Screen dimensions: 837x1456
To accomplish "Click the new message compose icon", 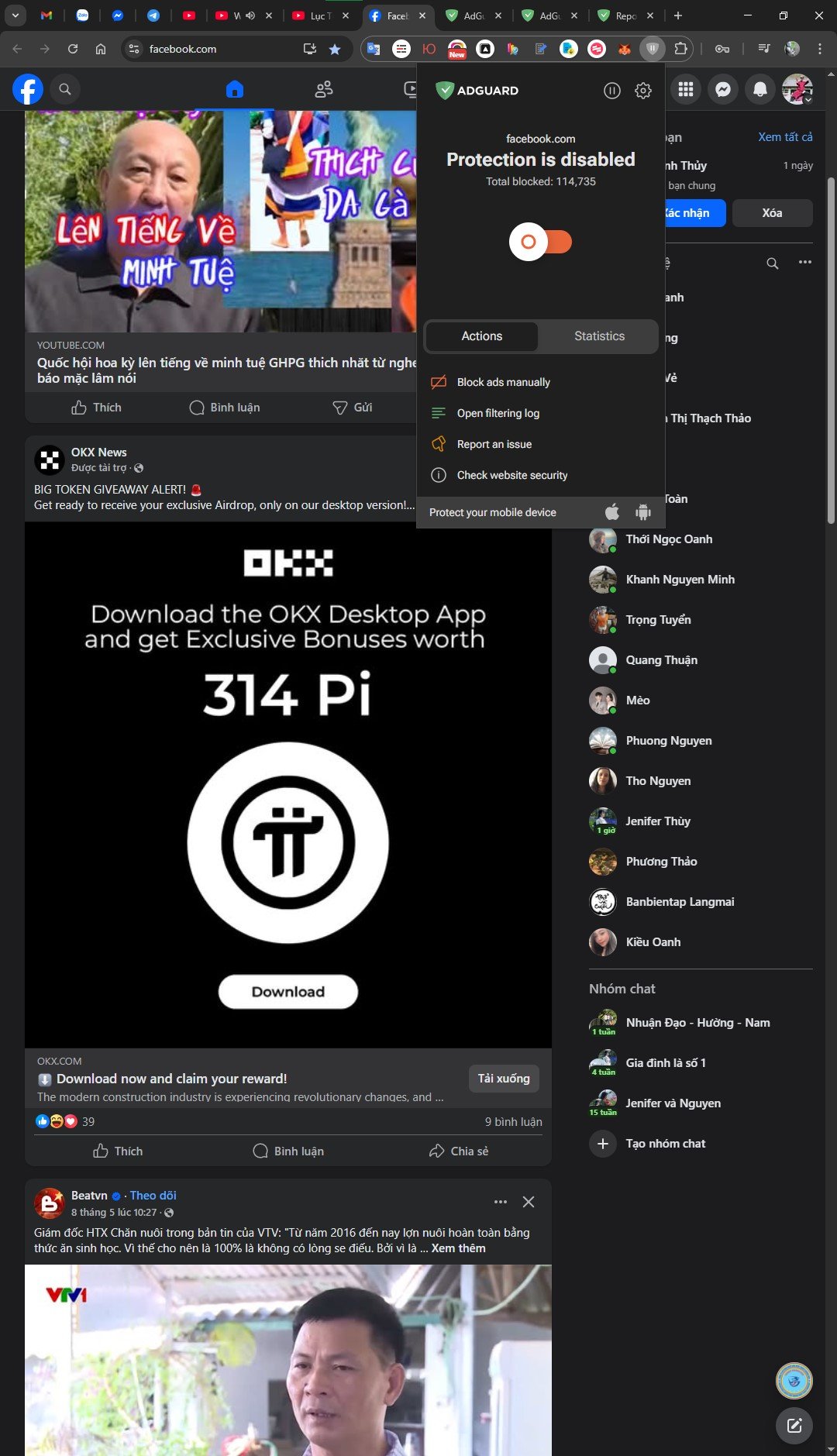I will (794, 1425).
